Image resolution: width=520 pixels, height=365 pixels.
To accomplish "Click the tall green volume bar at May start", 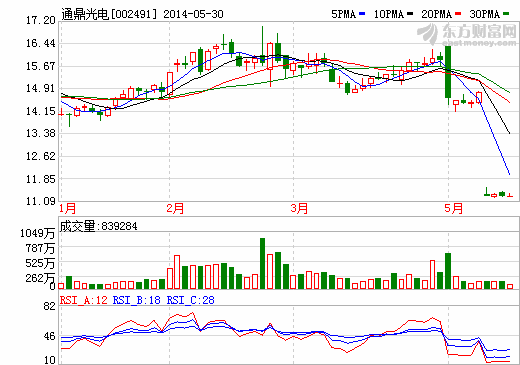I will [448, 271].
